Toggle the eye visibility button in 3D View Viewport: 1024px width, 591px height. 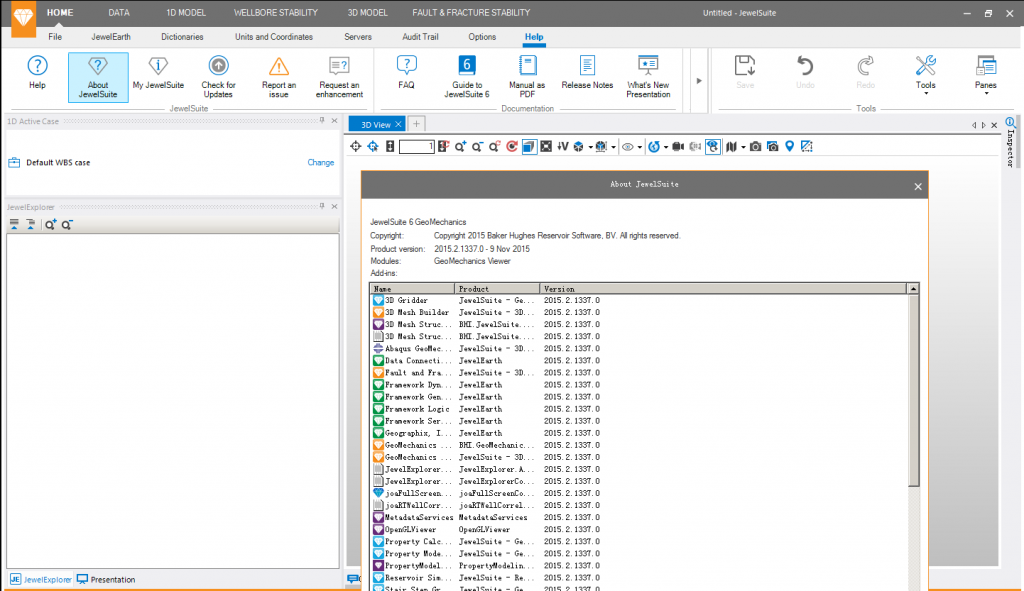(x=628, y=147)
